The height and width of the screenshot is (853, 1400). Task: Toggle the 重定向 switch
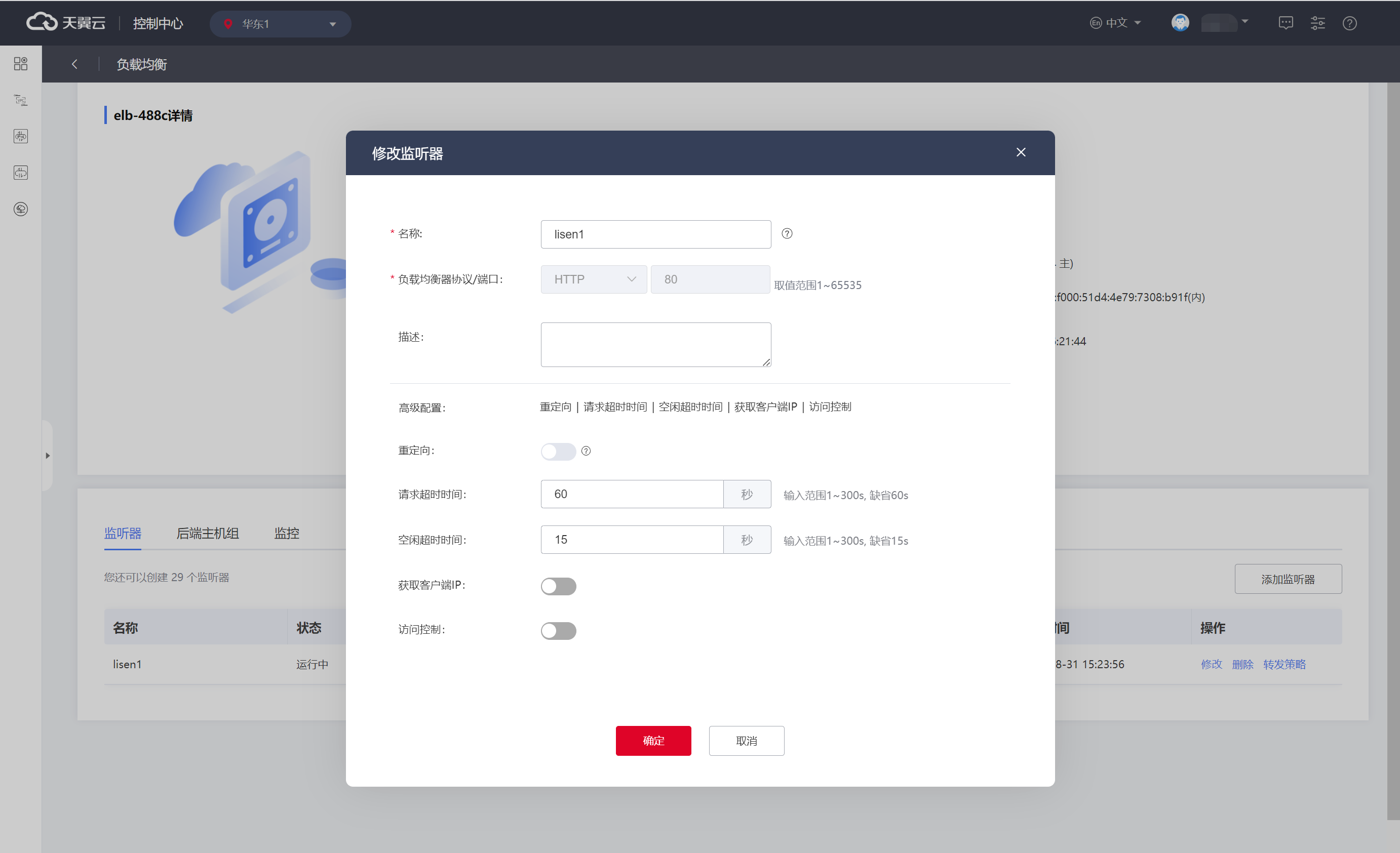pyautogui.click(x=558, y=452)
